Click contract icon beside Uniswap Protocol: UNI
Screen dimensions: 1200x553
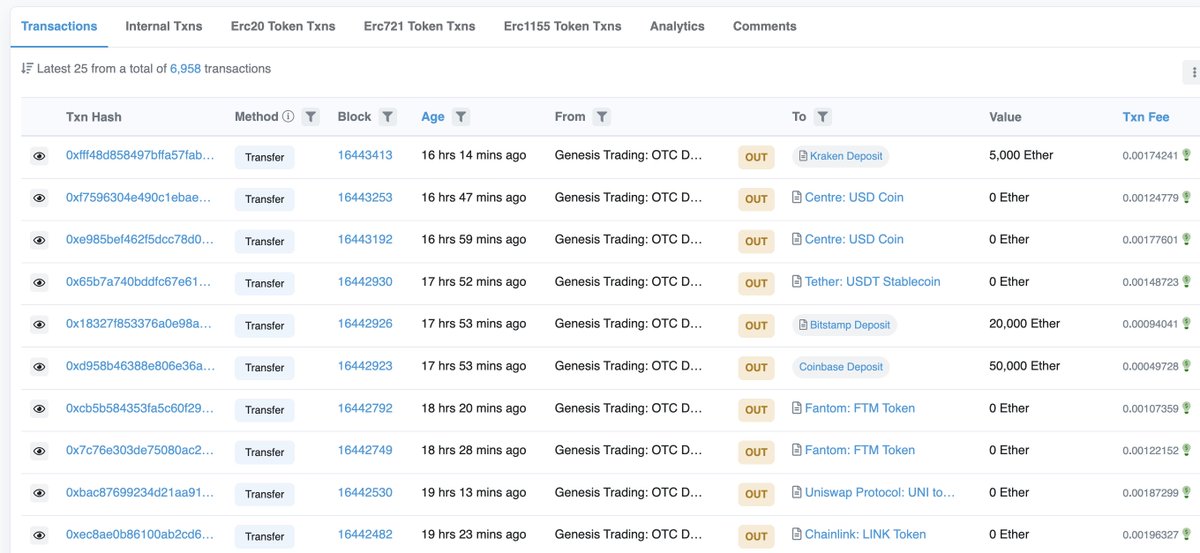coord(797,492)
